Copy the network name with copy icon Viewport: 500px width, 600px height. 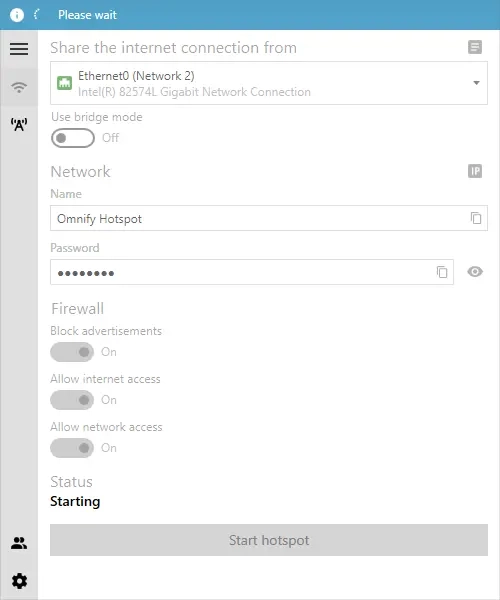click(x=476, y=218)
